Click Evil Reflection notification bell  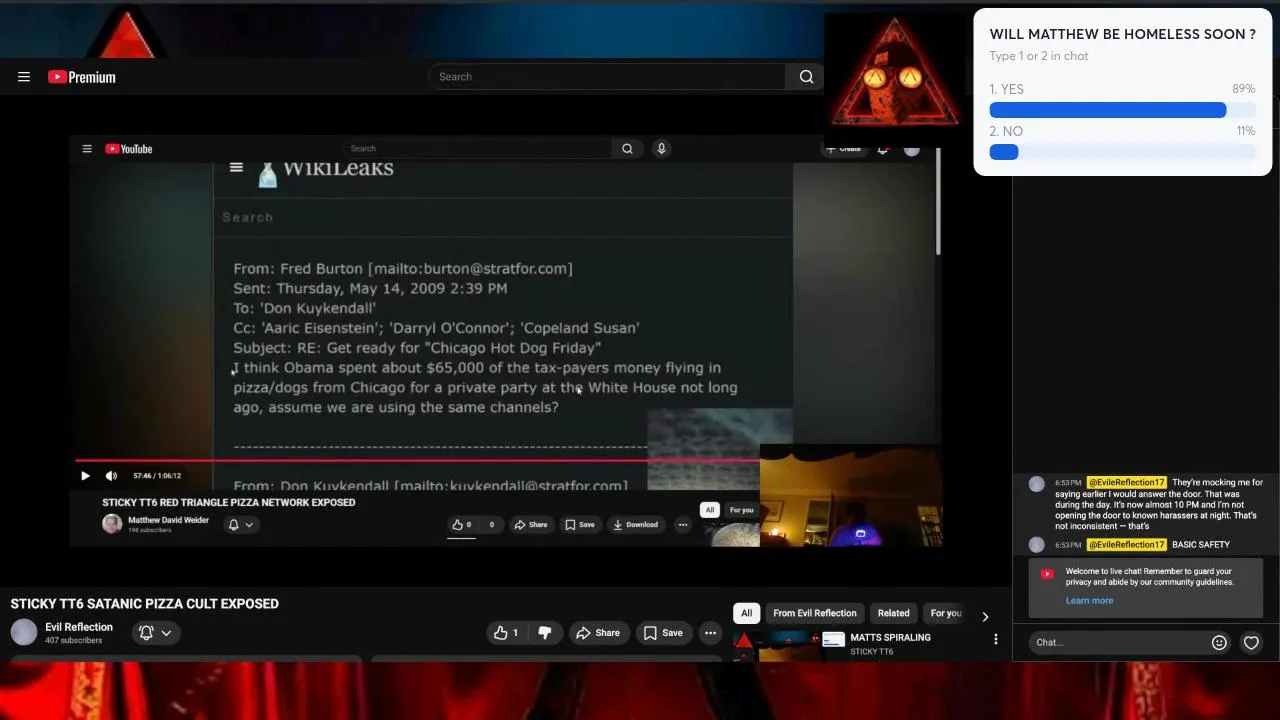(146, 632)
